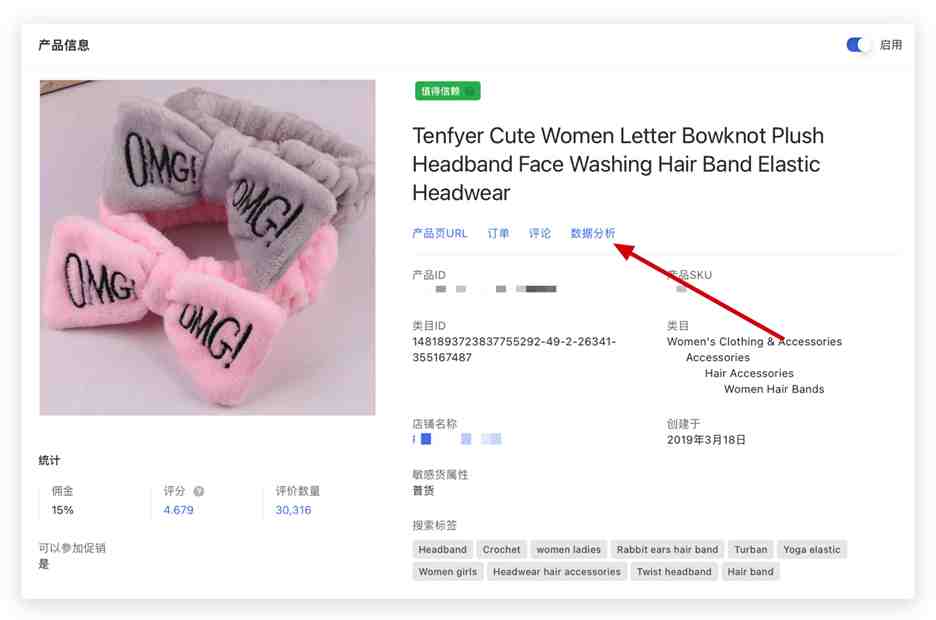Open the 数据分析 analytics link
The width and height of the screenshot is (936, 620).
[593, 233]
